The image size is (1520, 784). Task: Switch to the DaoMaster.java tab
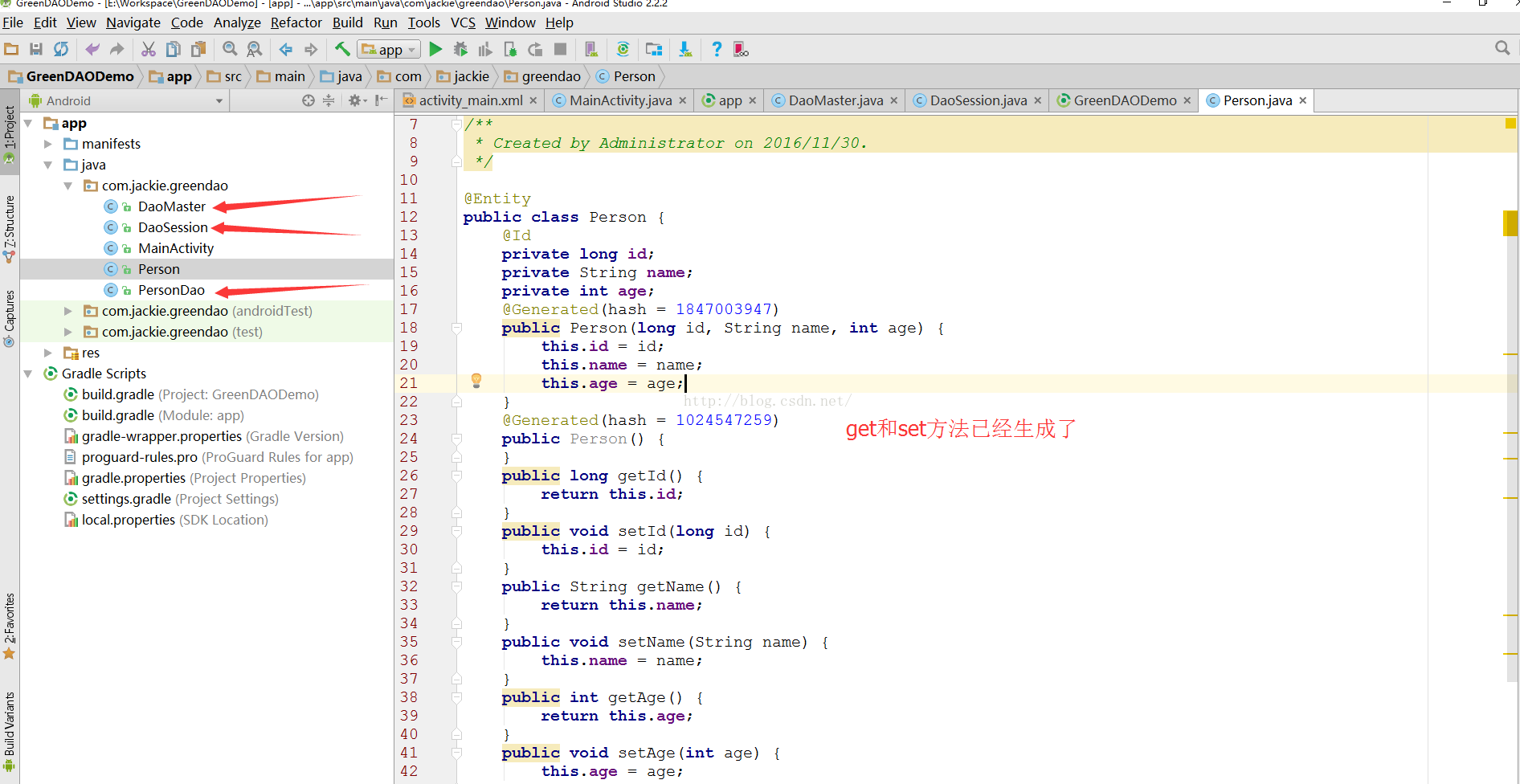coord(836,100)
